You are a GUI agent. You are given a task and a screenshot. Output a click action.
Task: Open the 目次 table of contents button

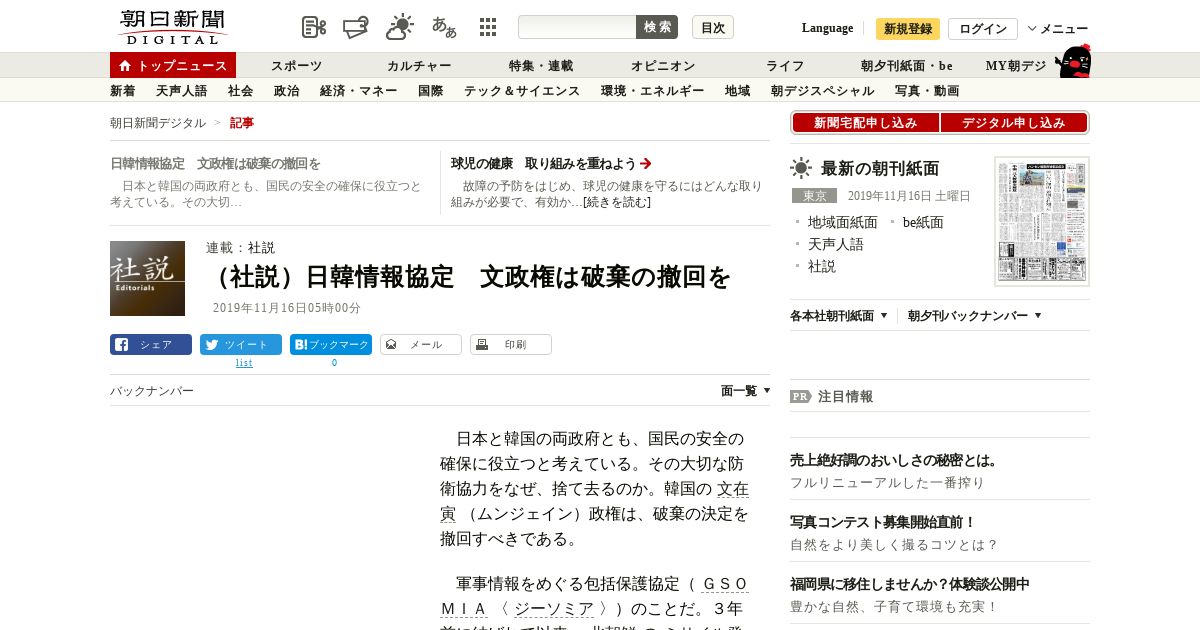(713, 27)
